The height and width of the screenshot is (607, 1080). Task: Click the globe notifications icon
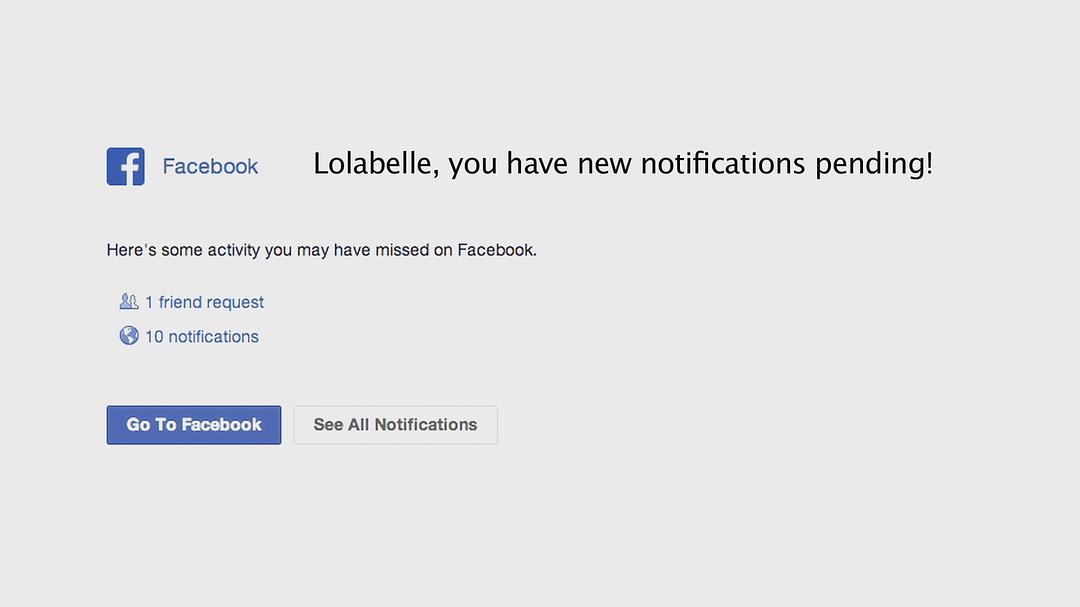pyautogui.click(x=129, y=336)
